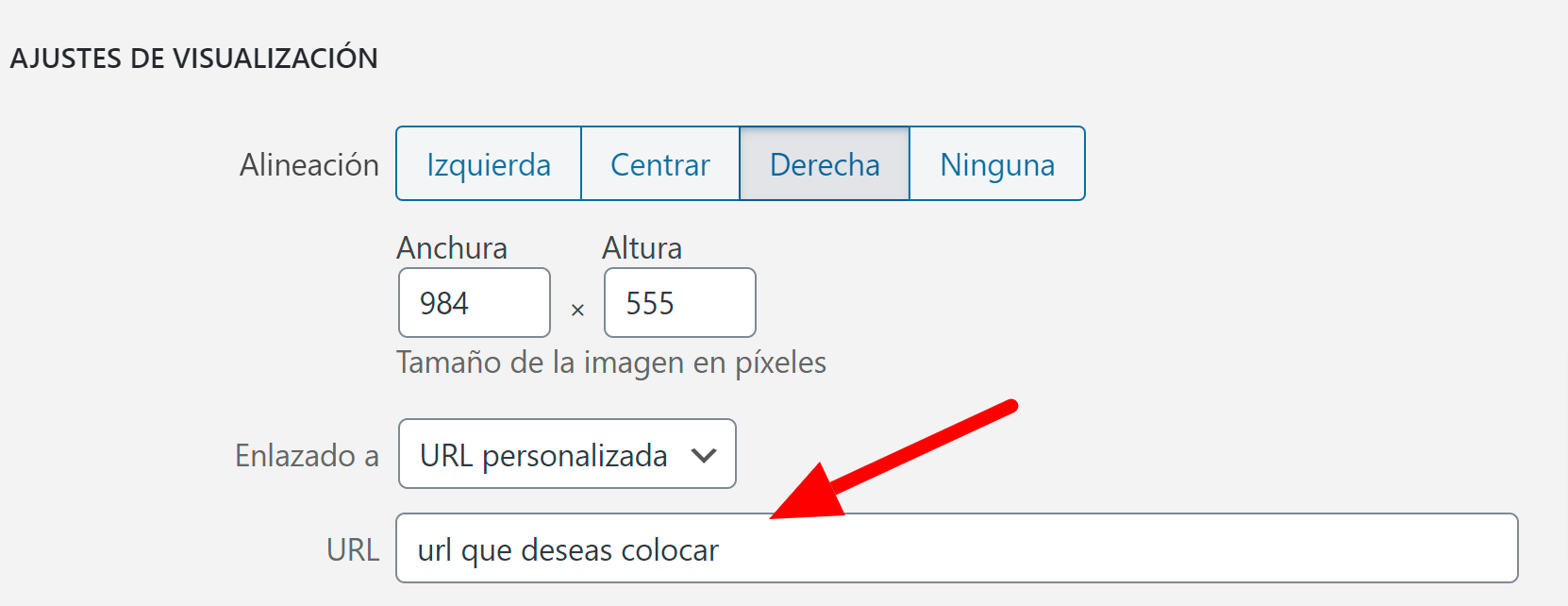Click the URL label
This screenshot has width=1568, height=606.
pos(353,549)
